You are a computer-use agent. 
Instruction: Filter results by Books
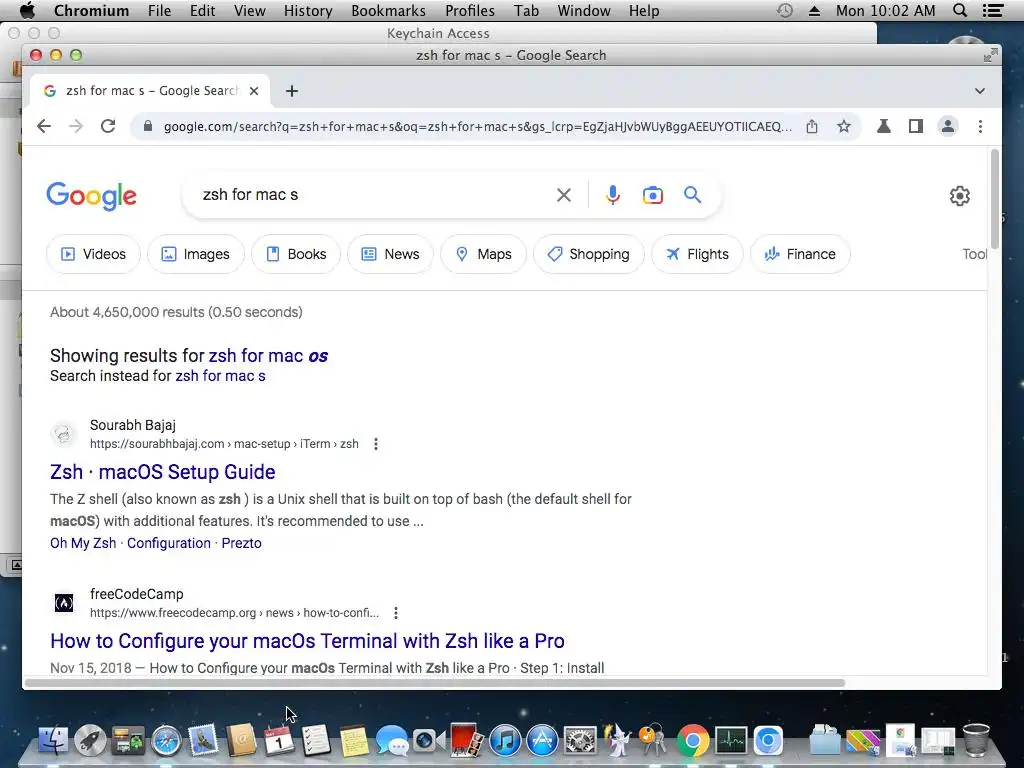click(296, 254)
